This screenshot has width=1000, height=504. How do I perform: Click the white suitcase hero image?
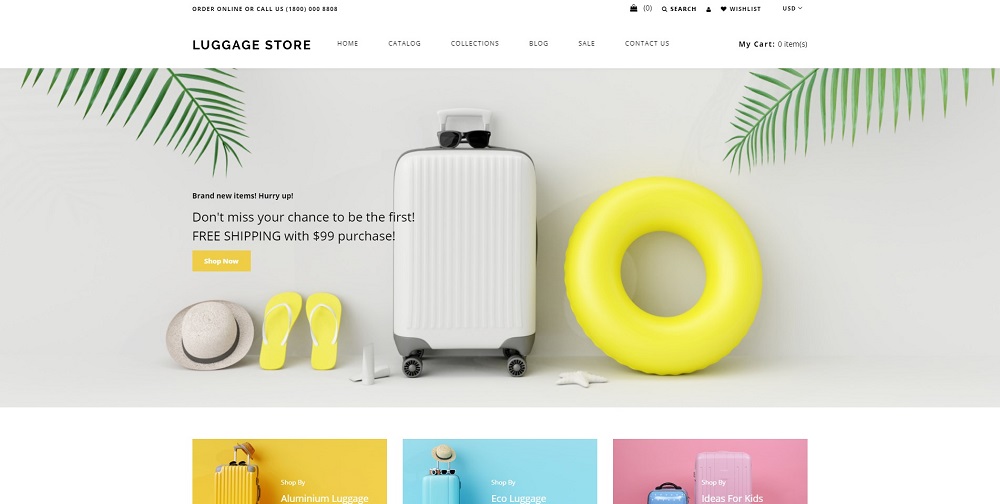pyautogui.click(x=464, y=242)
